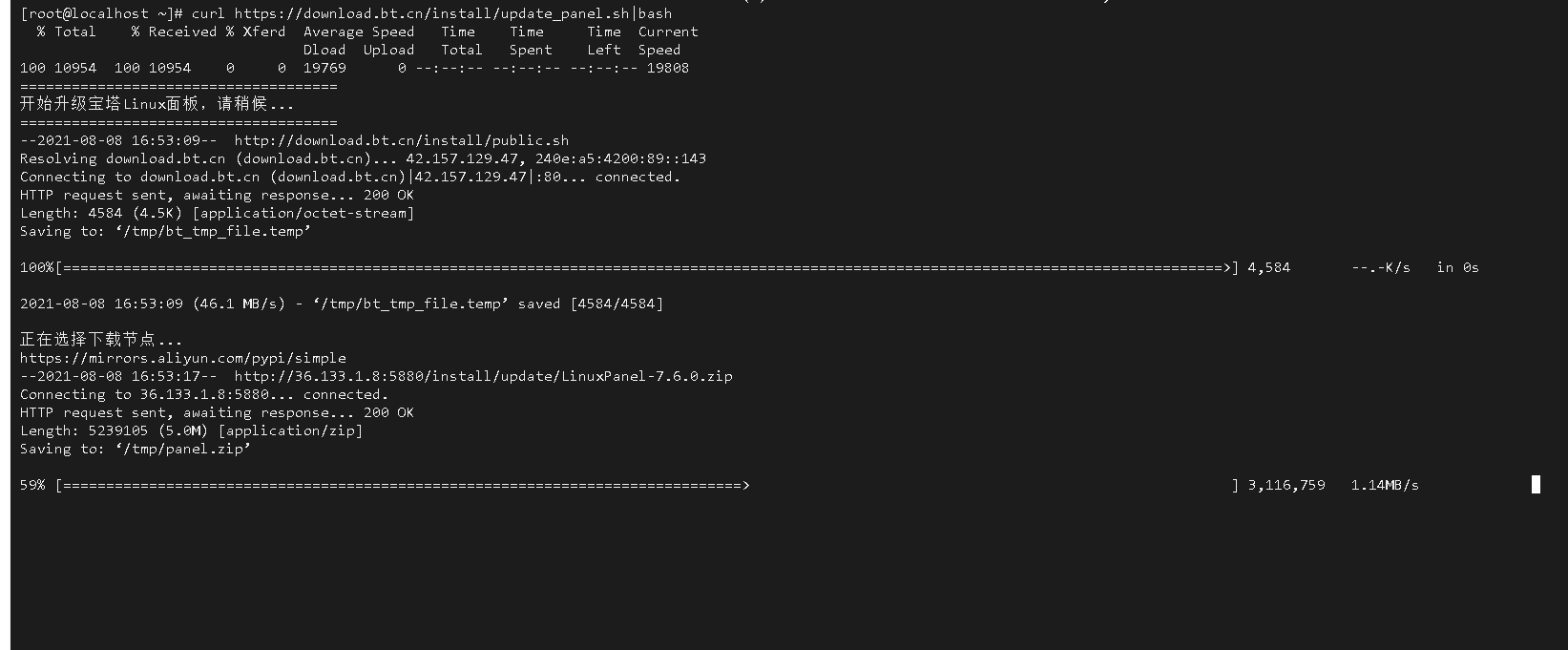Click the 1.14MB/s download speed text
1568x650 pixels.
pyautogui.click(x=1385, y=485)
